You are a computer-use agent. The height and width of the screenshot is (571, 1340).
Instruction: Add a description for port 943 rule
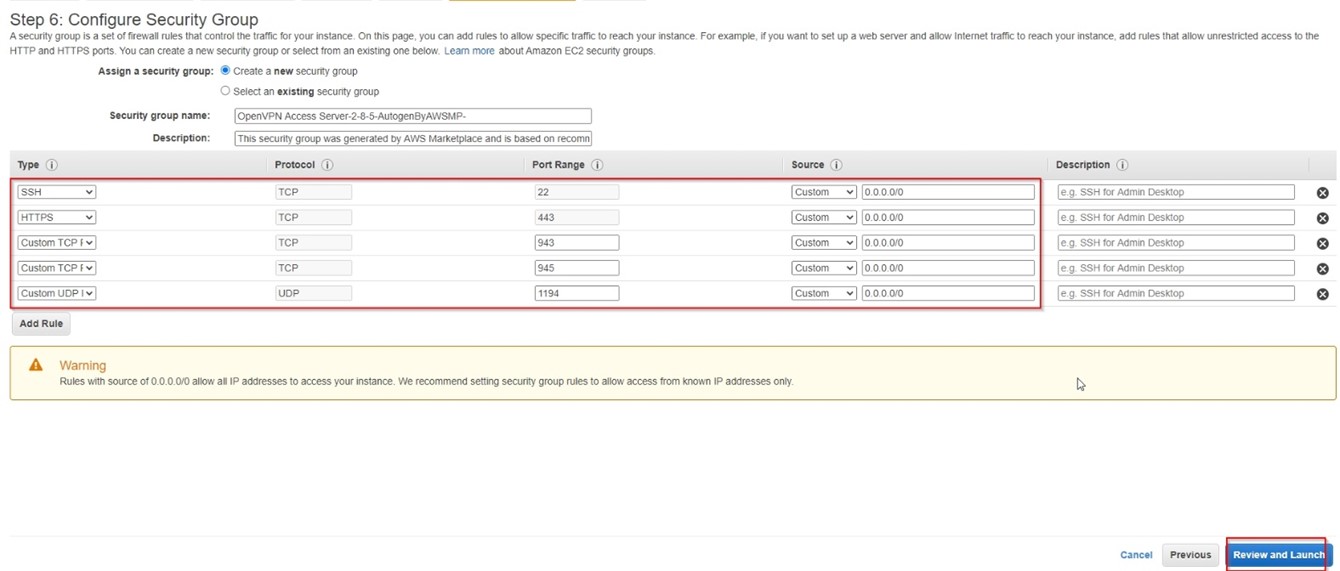coord(1176,242)
